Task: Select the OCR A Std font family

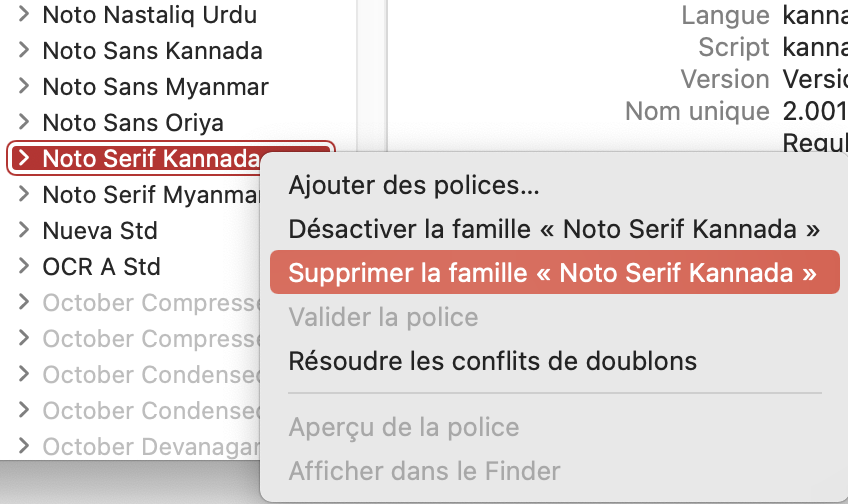Action: [101, 267]
